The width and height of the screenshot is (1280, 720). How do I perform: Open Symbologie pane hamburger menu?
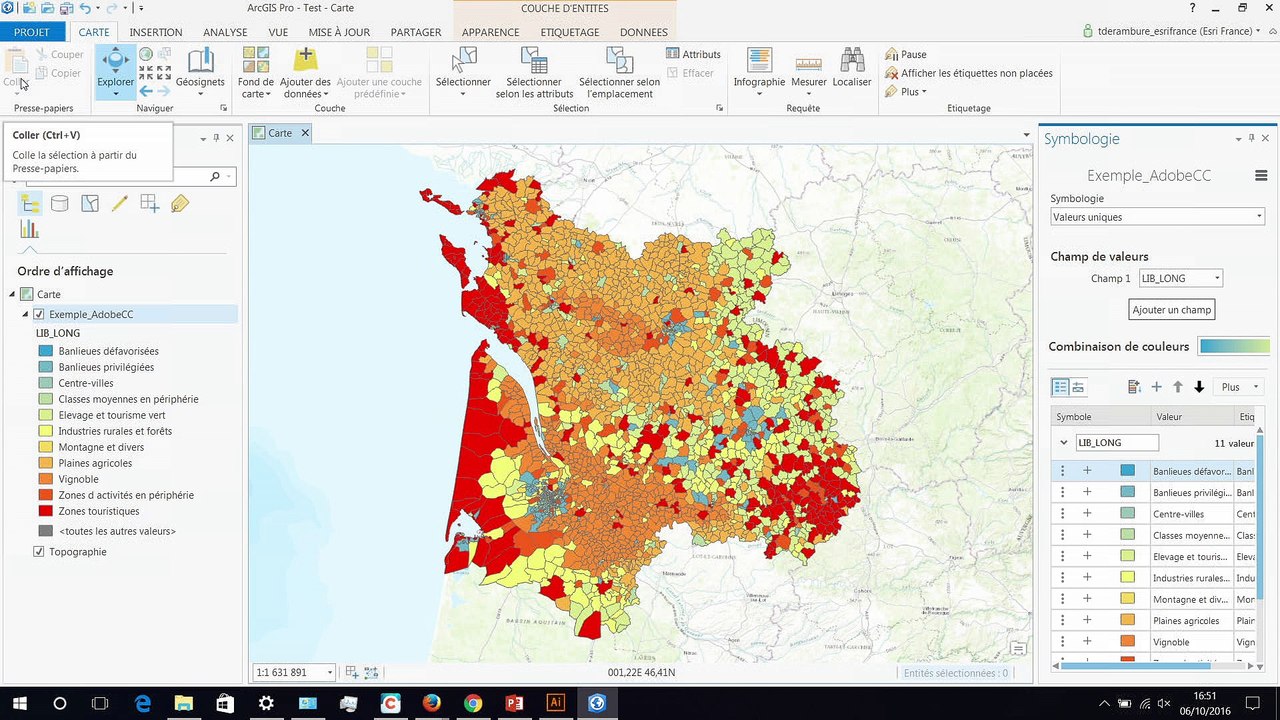[x=1261, y=175]
